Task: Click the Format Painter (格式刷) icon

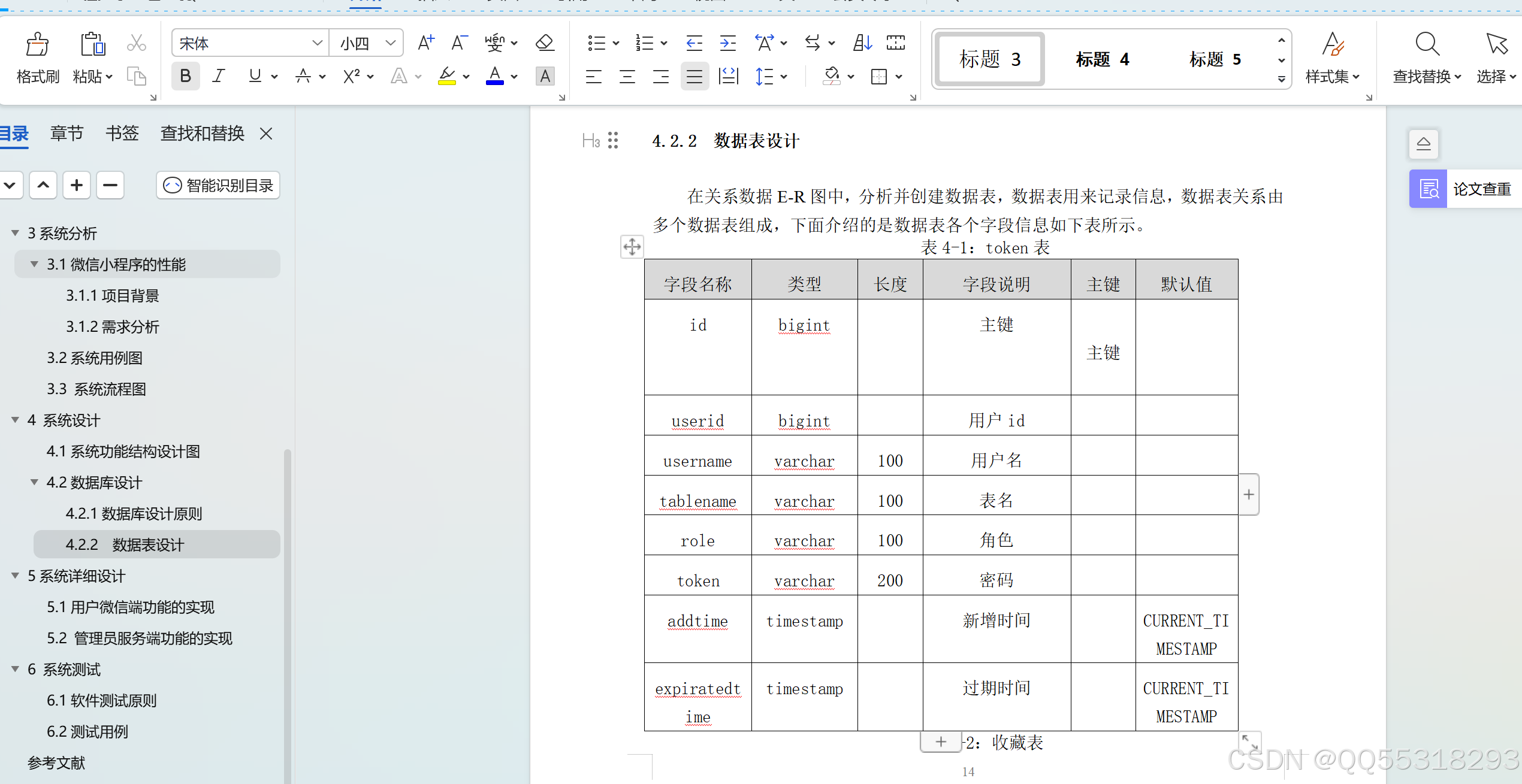Action: coord(37,44)
